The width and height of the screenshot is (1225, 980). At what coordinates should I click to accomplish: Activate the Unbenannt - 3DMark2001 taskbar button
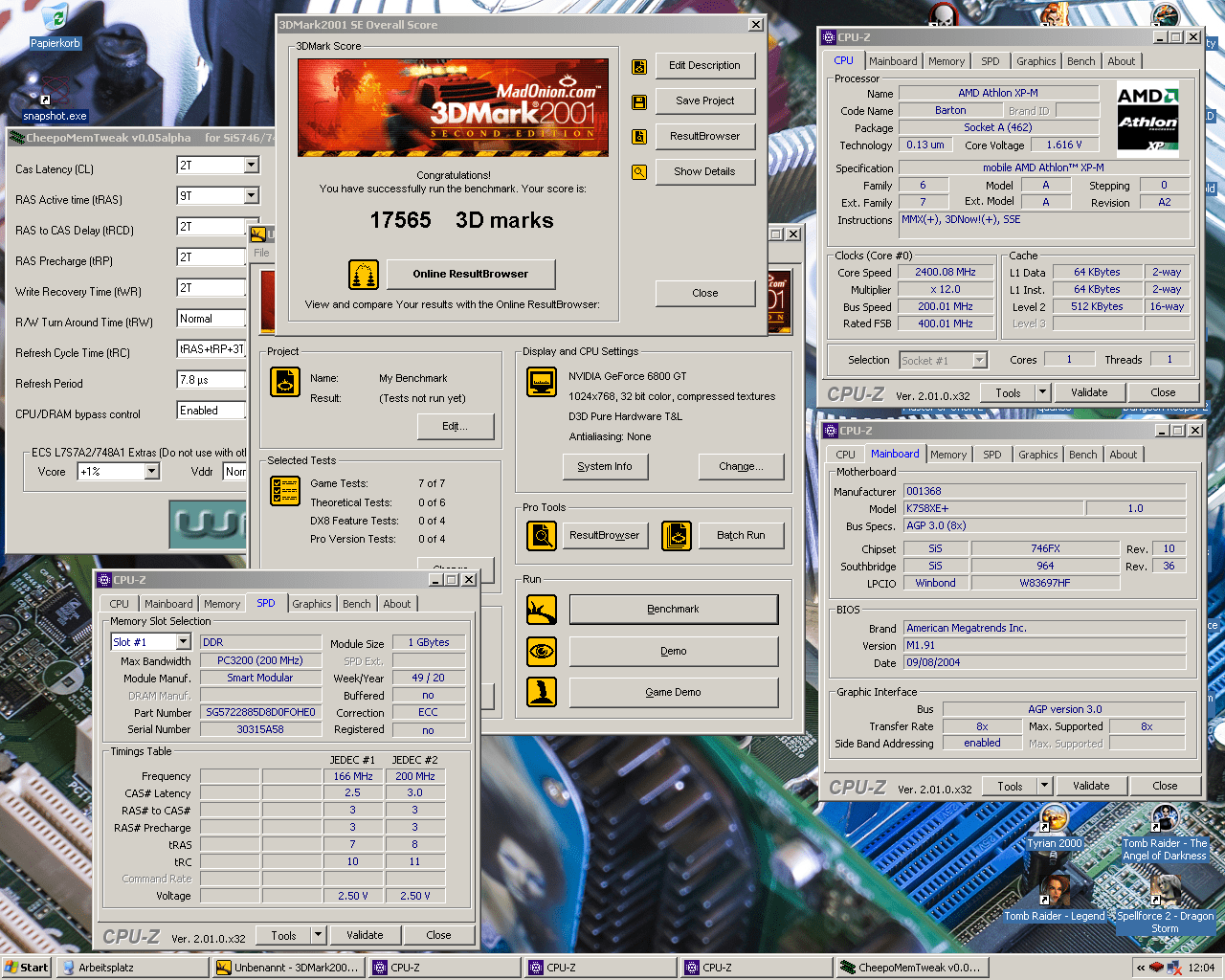point(288,968)
